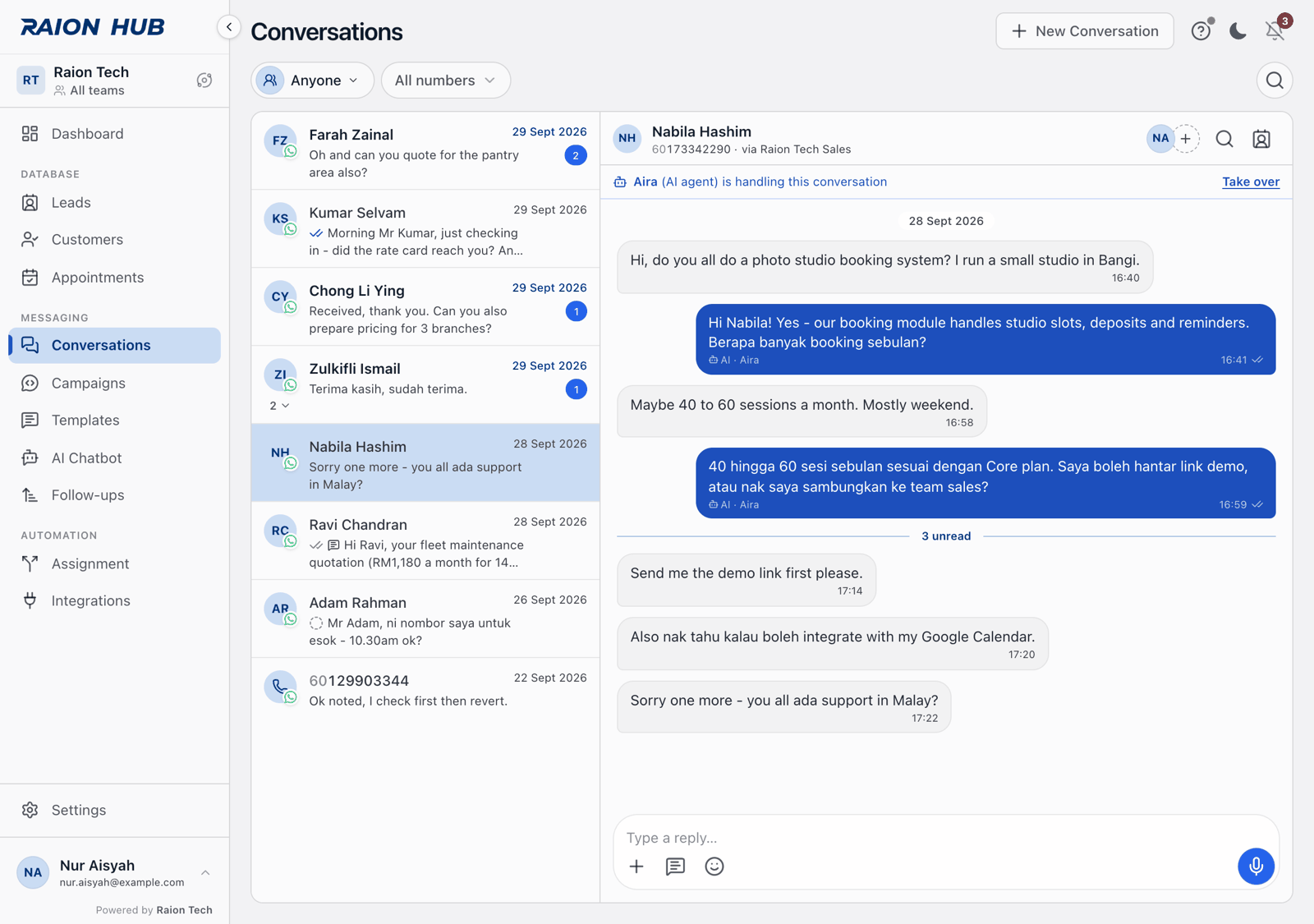Expand Nur Aisyah user account menu

[x=115, y=873]
